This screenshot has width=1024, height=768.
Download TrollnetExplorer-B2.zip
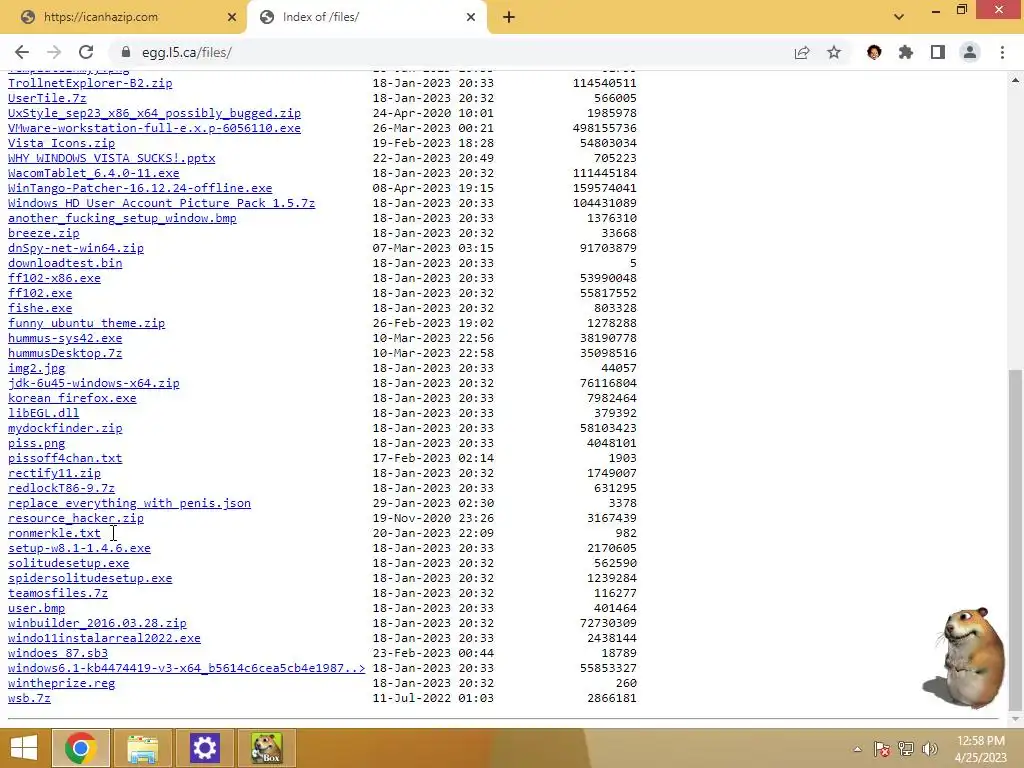pos(90,83)
